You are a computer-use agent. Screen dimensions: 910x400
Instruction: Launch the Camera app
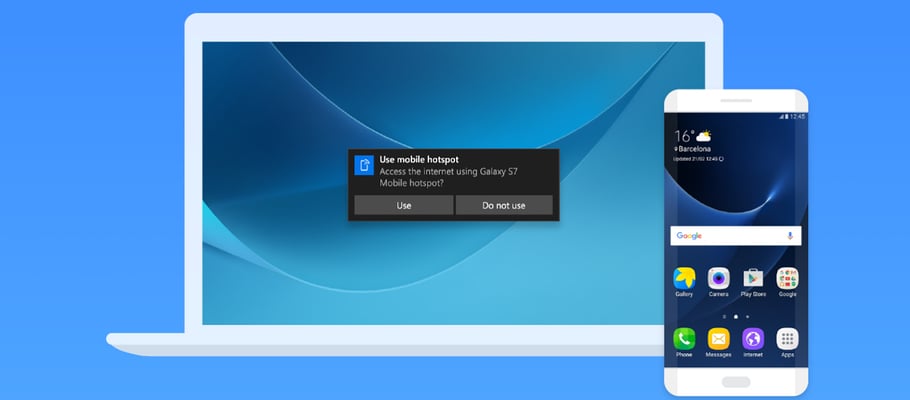tap(718, 278)
